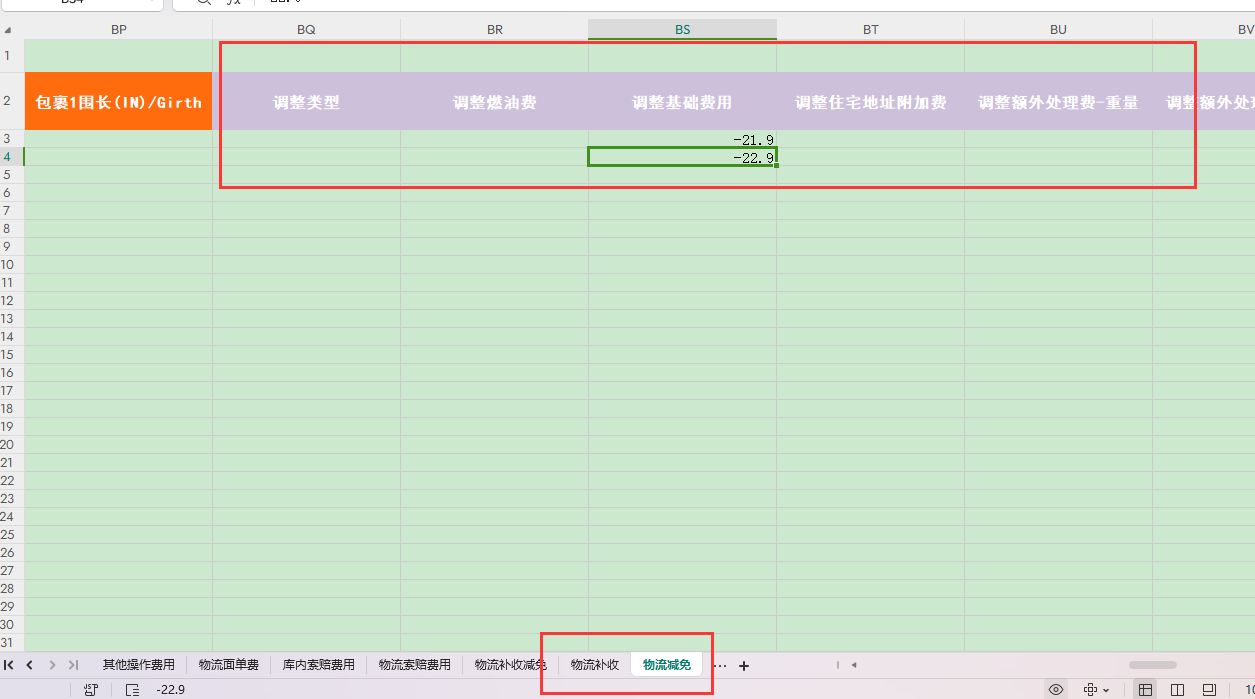The image size is (1255, 699).
Task: Go to the next sheet tab
Action: (x=52, y=665)
